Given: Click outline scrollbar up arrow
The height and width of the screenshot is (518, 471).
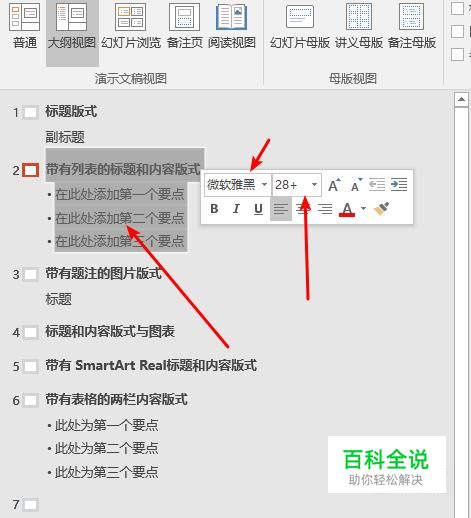Looking at the screenshot, I should (x=462, y=100).
